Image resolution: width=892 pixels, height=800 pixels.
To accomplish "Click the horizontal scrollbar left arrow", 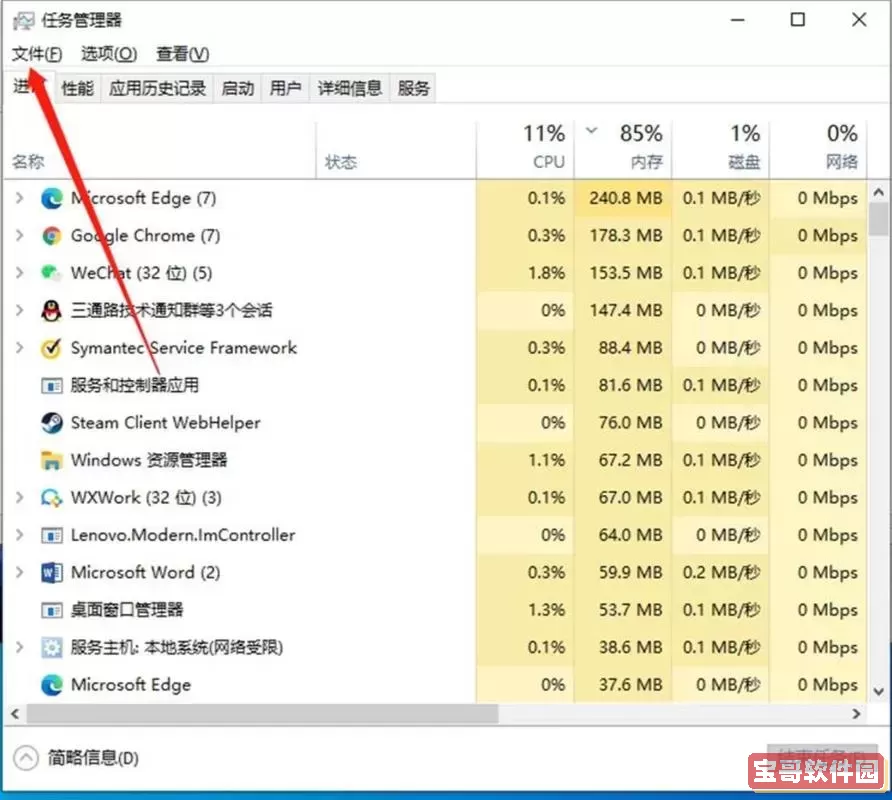I will pyautogui.click(x=15, y=714).
